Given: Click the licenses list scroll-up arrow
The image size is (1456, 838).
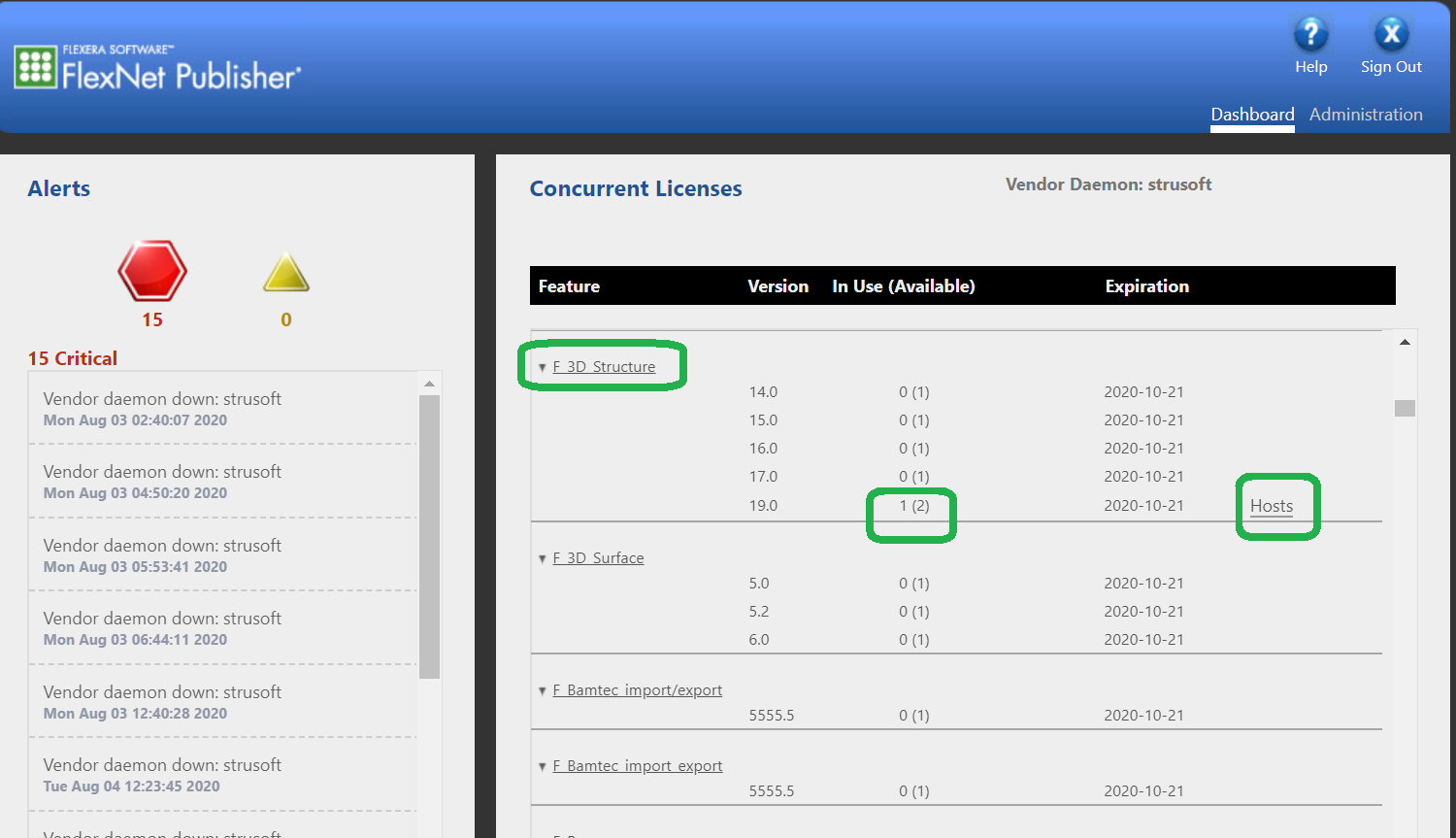Looking at the screenshot, I should [1405, 342].
